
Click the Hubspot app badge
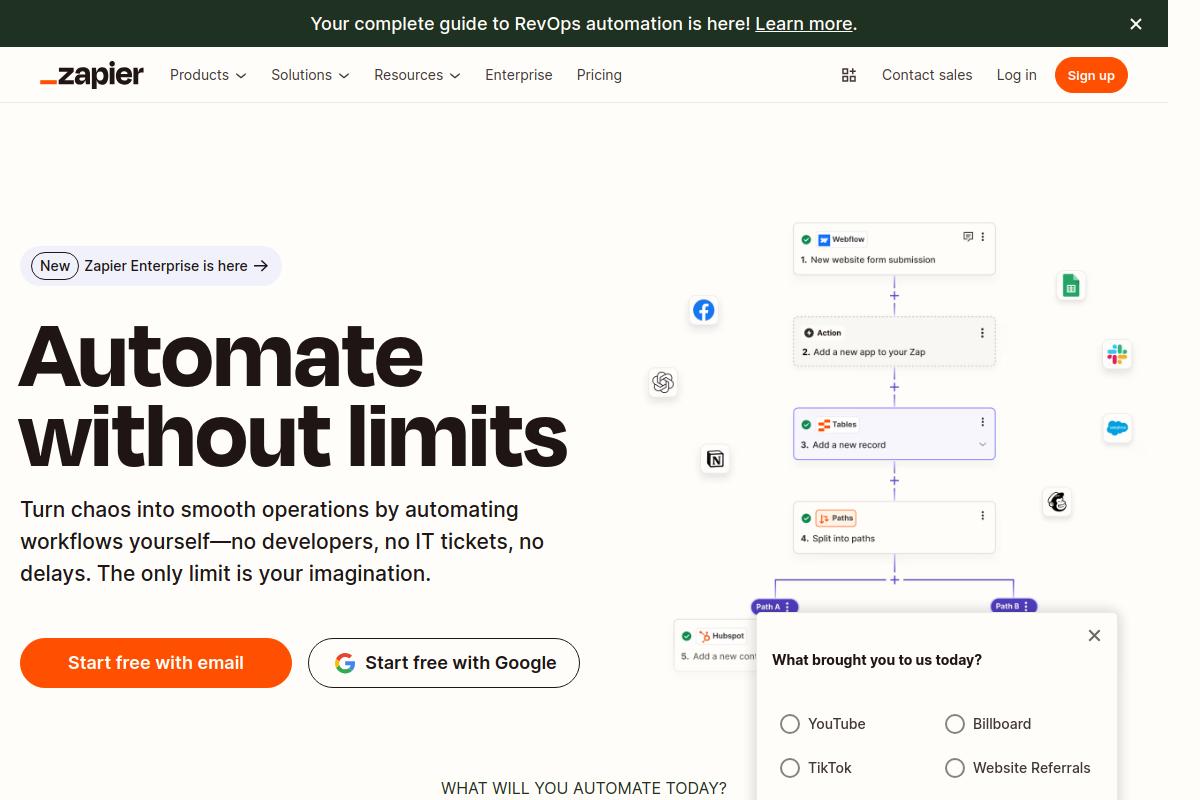pos(721,636)
